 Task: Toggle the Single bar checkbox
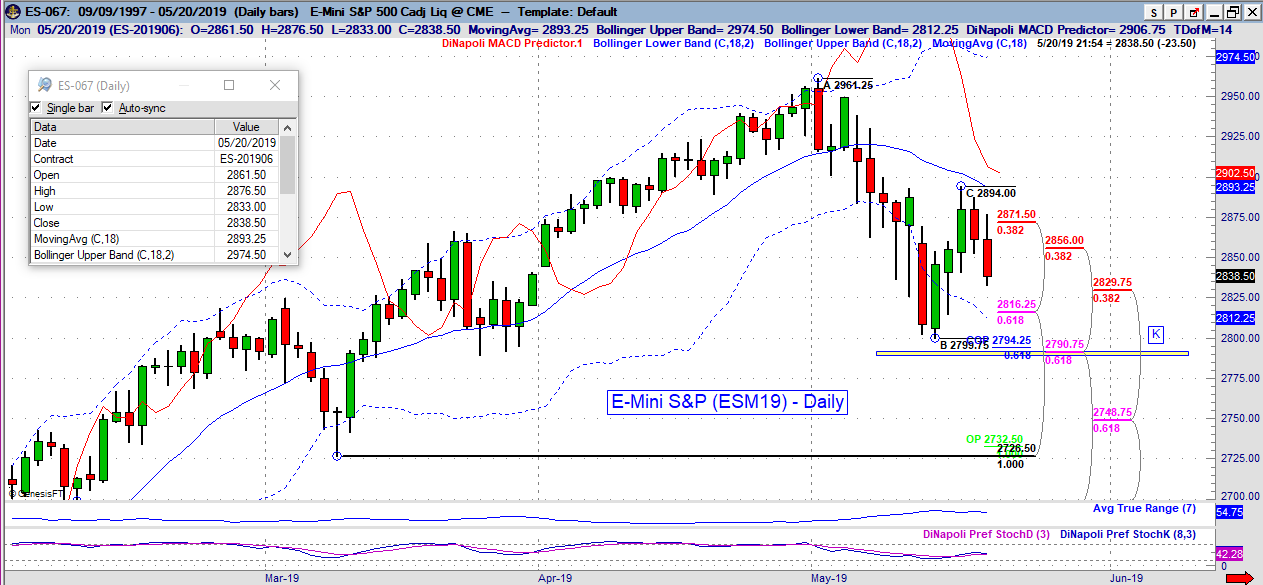[36, 108]
